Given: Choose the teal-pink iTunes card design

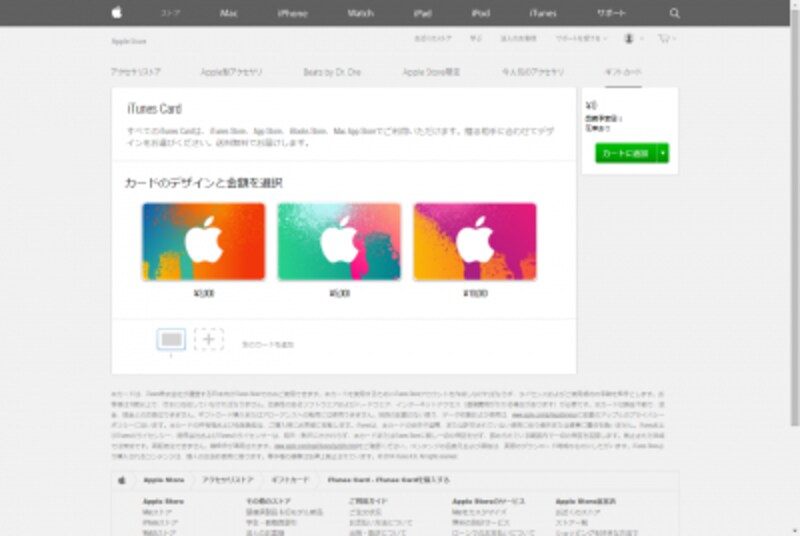Looking at the screenshot, I should 339,242.
